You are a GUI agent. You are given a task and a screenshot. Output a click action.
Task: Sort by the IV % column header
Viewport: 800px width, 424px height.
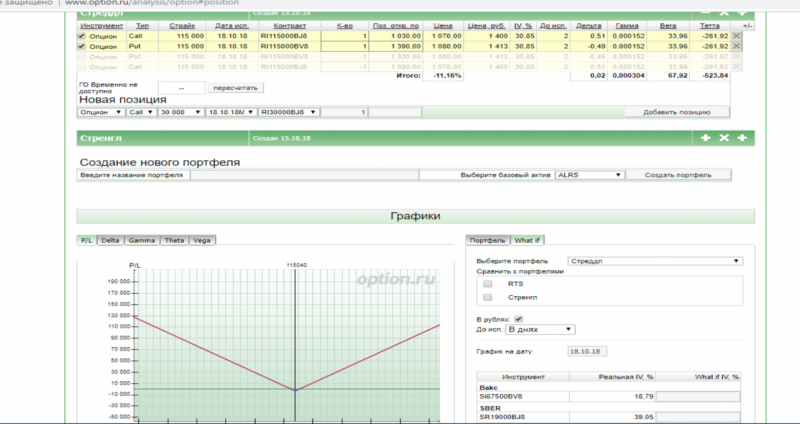[523, 26]
